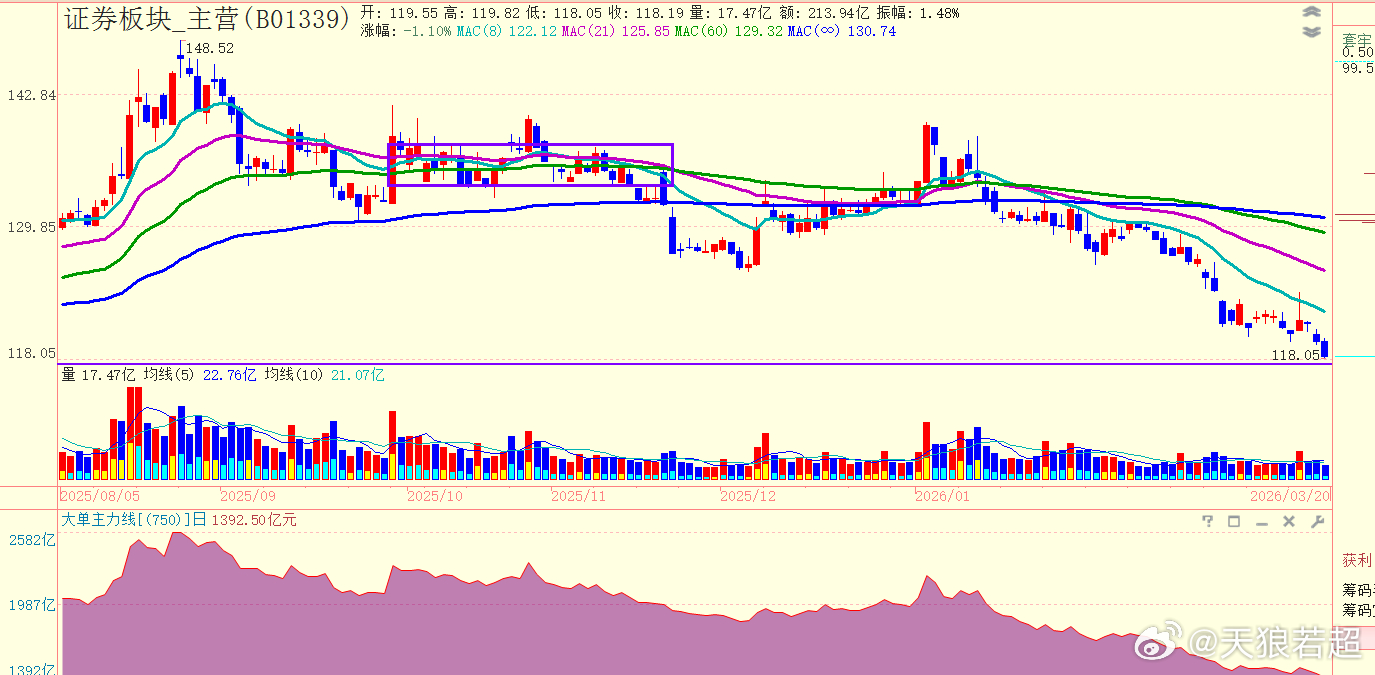The image size is (1375, 675).
Task: Select the chart title 证券板块_主营(B01339)
Action: [207, 17]
